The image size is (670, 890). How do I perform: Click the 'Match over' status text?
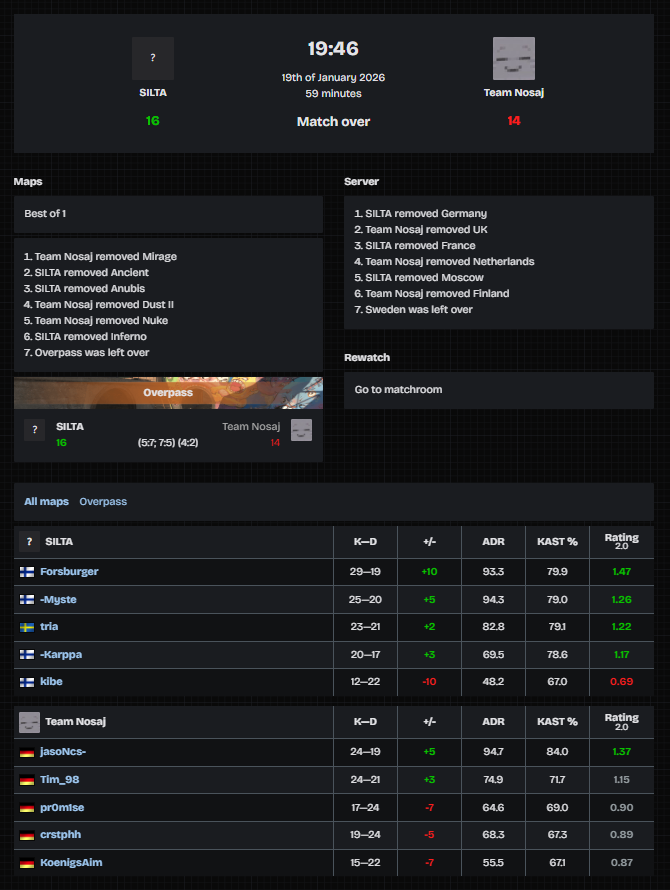333,121
